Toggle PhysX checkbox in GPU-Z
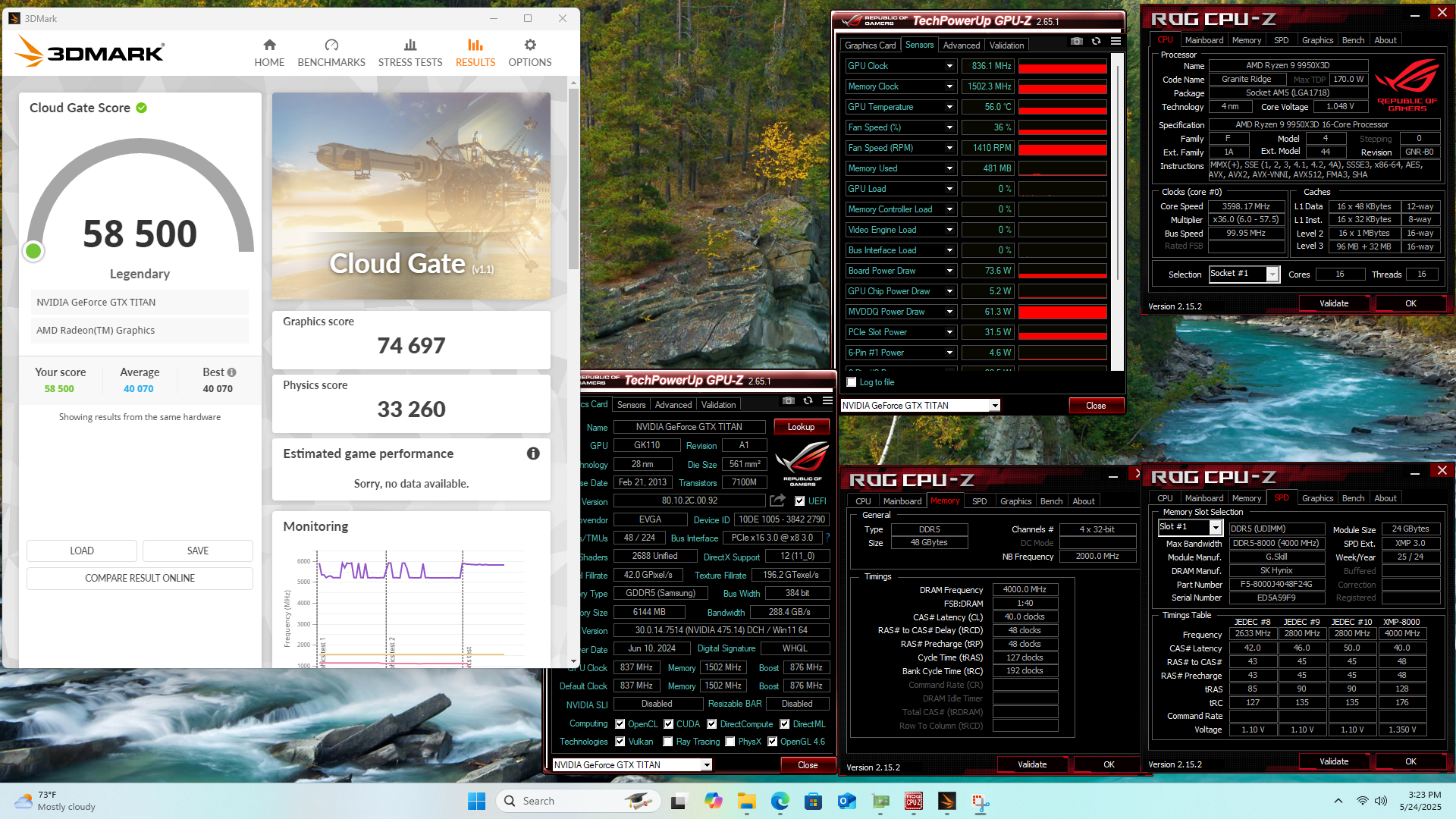1456x819 pixels. [x=730, y=742]
